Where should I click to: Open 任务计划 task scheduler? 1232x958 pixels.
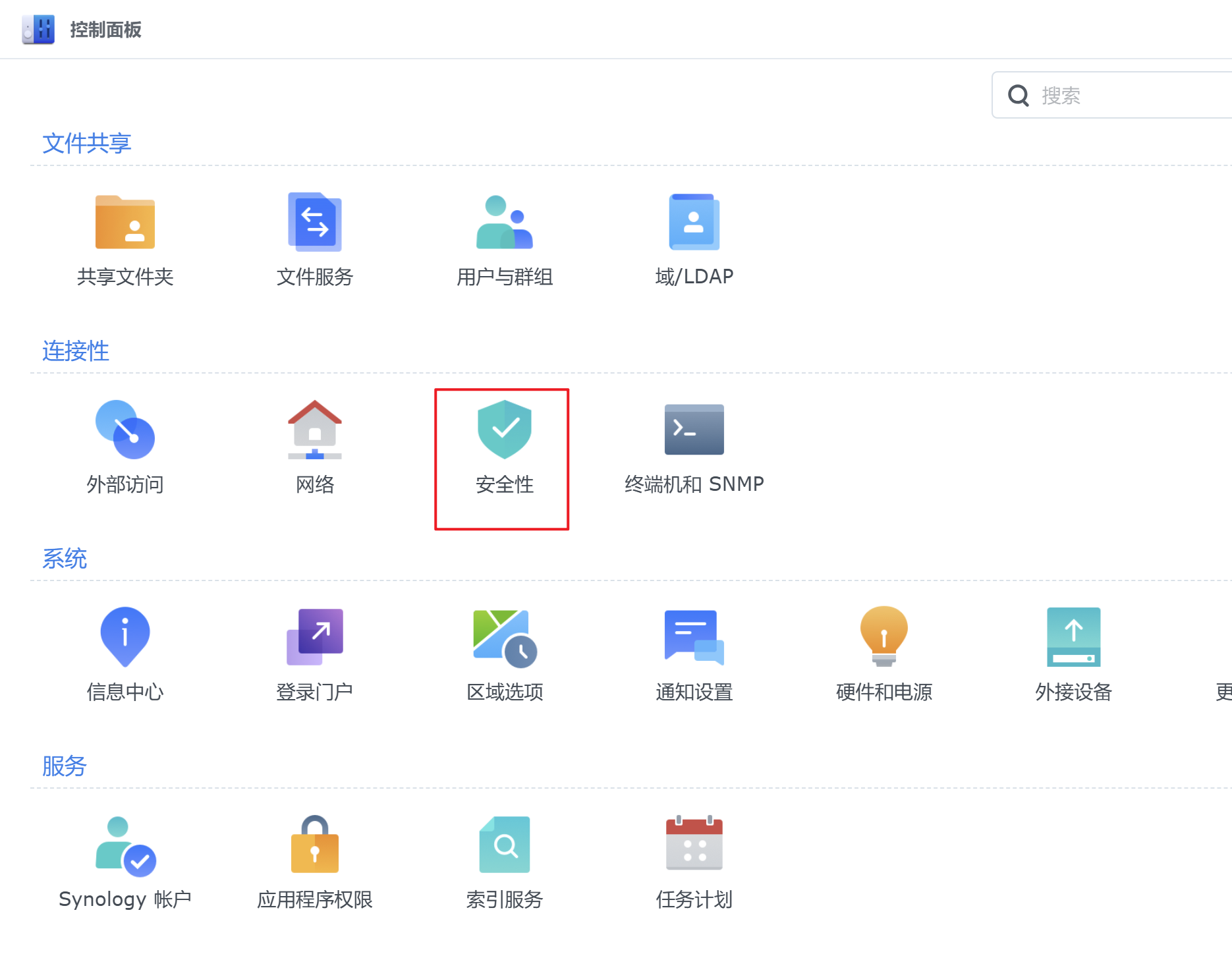694,845
